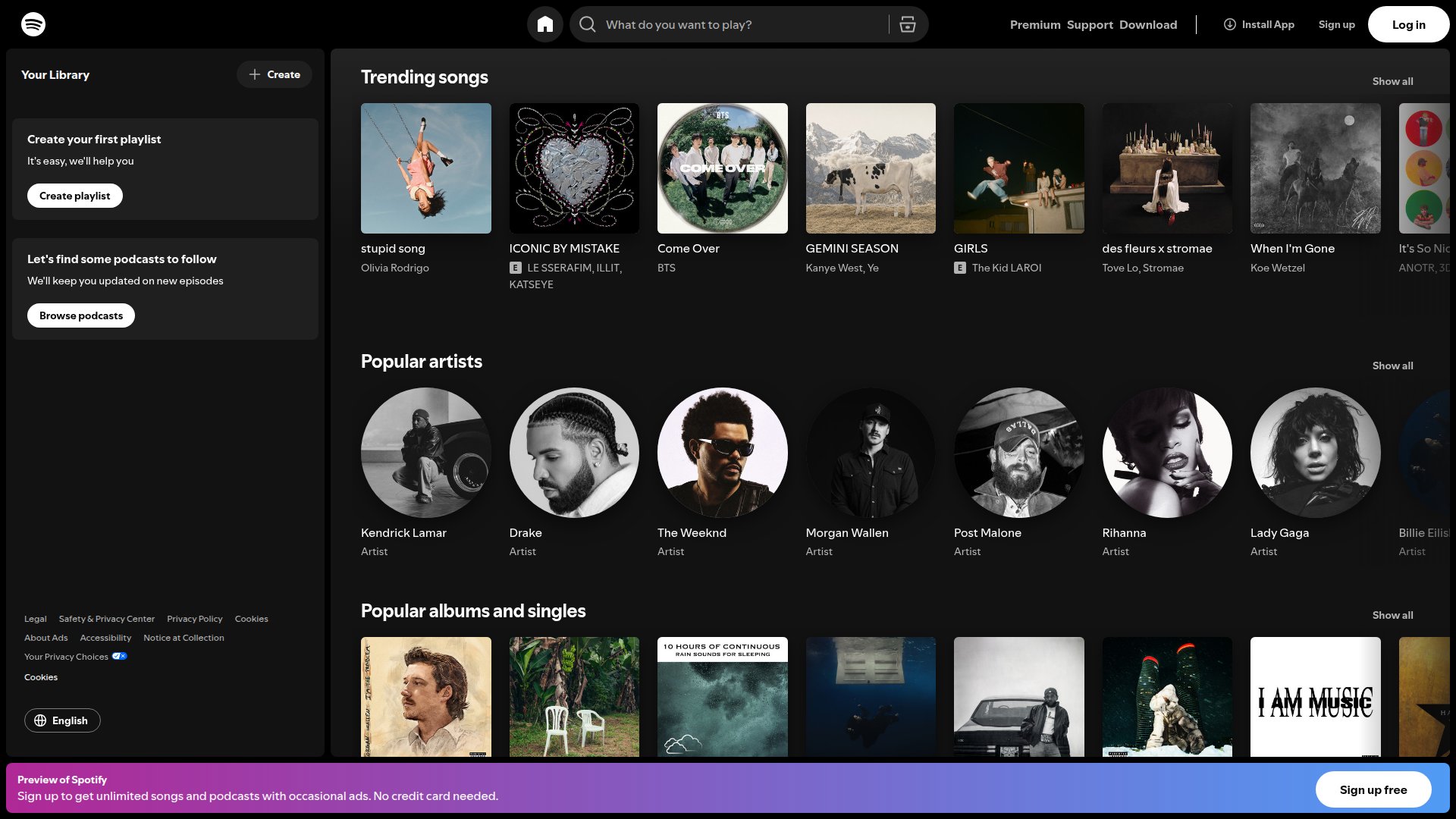Viewport: 1456px width, 819px height.
Task: Open stupid song cover art
Action: click(x=426, y=168)
